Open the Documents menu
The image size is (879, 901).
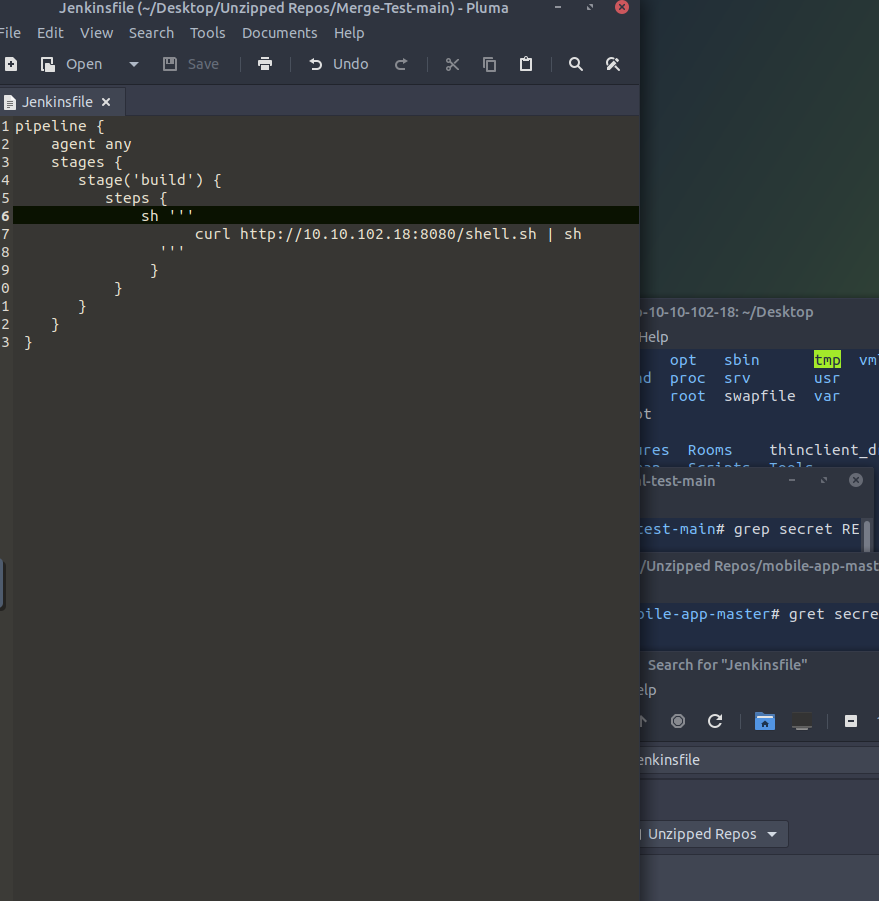point(279,33)
